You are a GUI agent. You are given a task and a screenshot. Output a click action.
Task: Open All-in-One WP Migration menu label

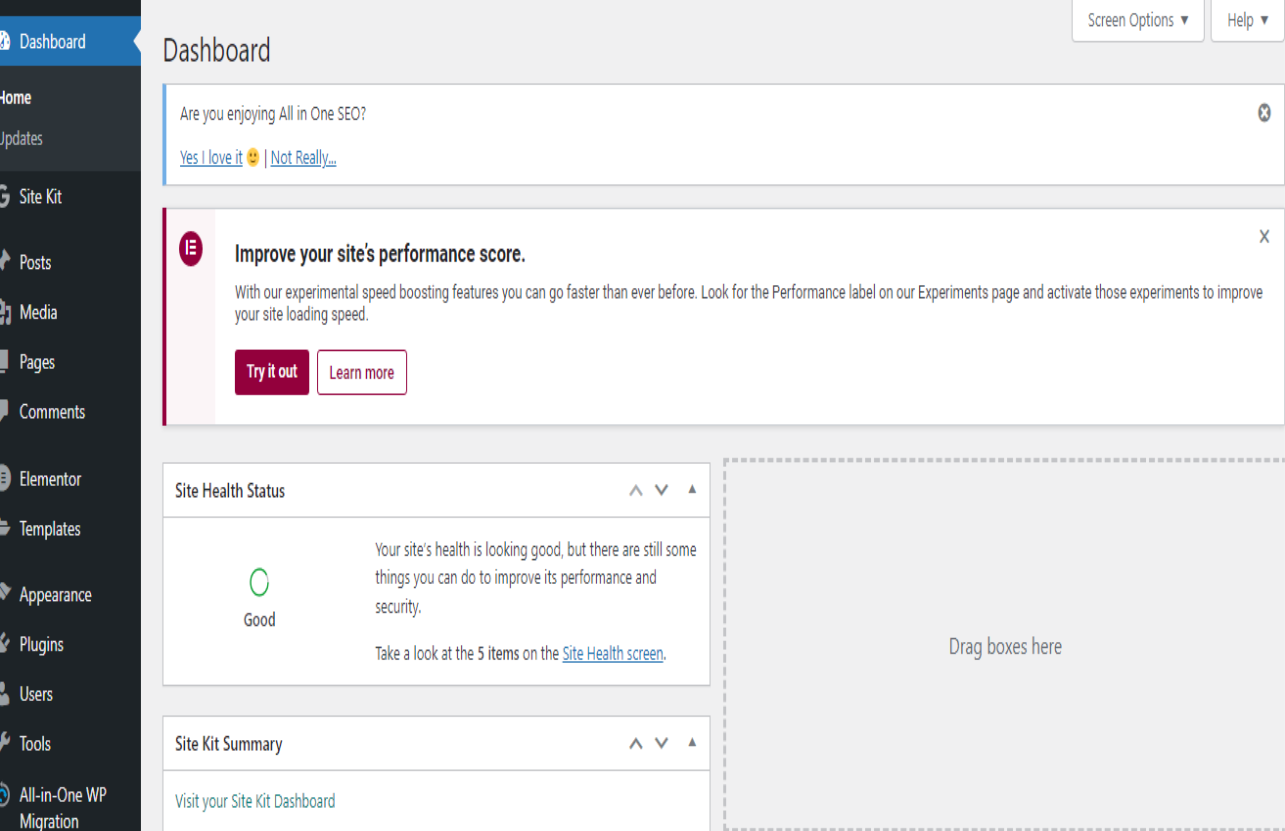[63, 808]
